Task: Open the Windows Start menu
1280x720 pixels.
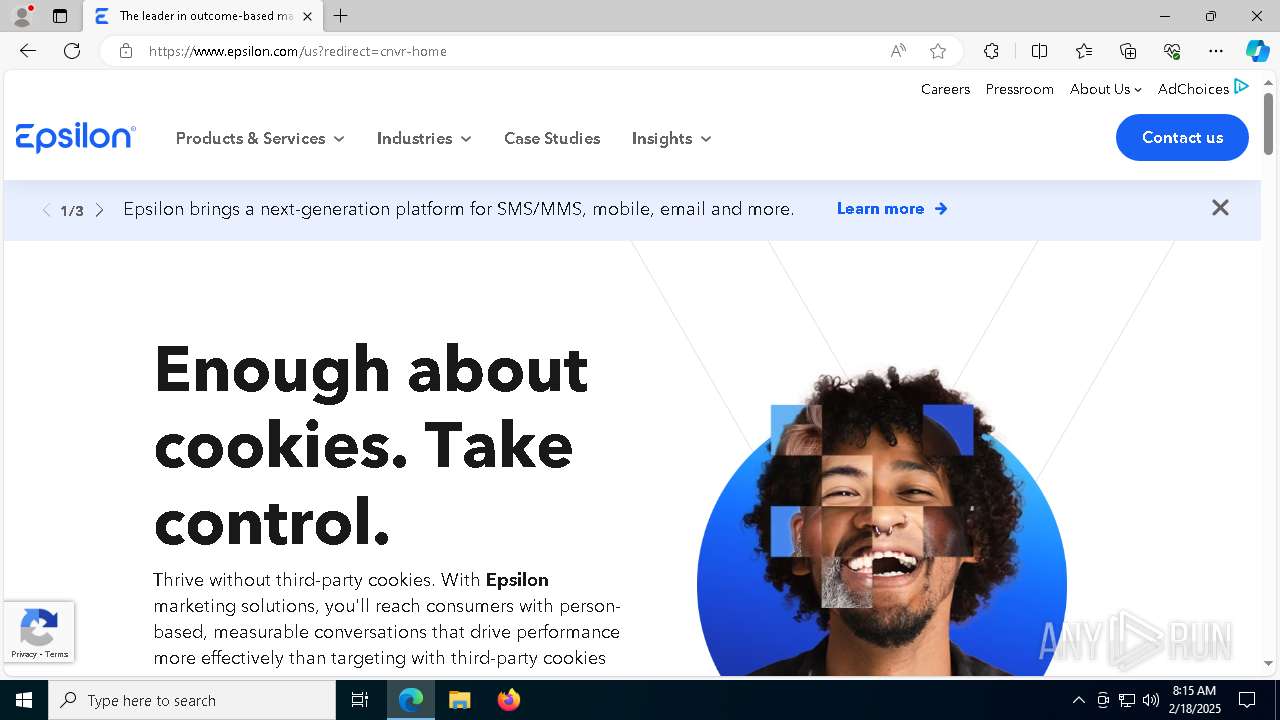Action: pos(24,700)
